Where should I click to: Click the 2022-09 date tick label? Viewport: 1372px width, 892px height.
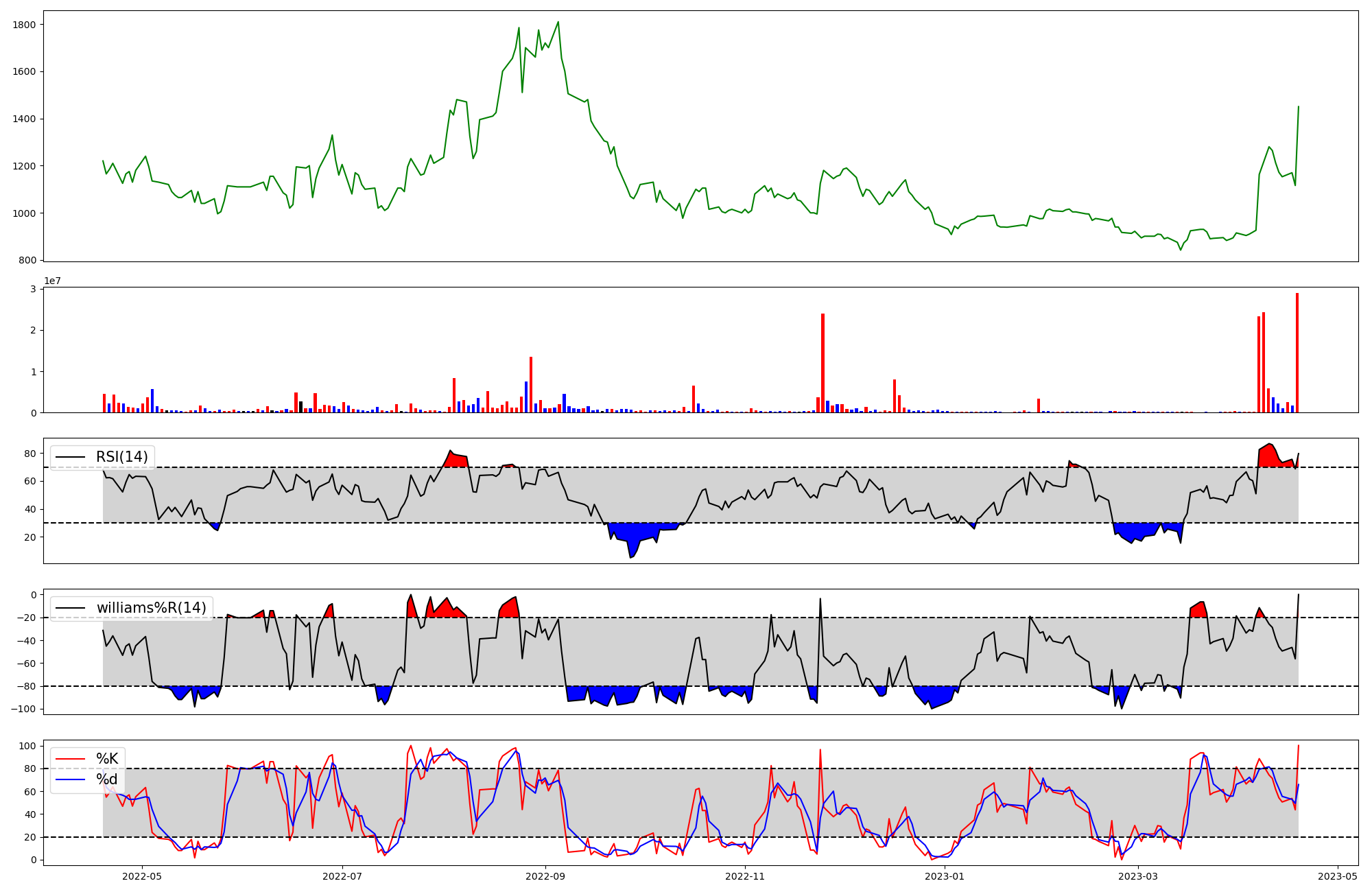click(x=545, y=876)
